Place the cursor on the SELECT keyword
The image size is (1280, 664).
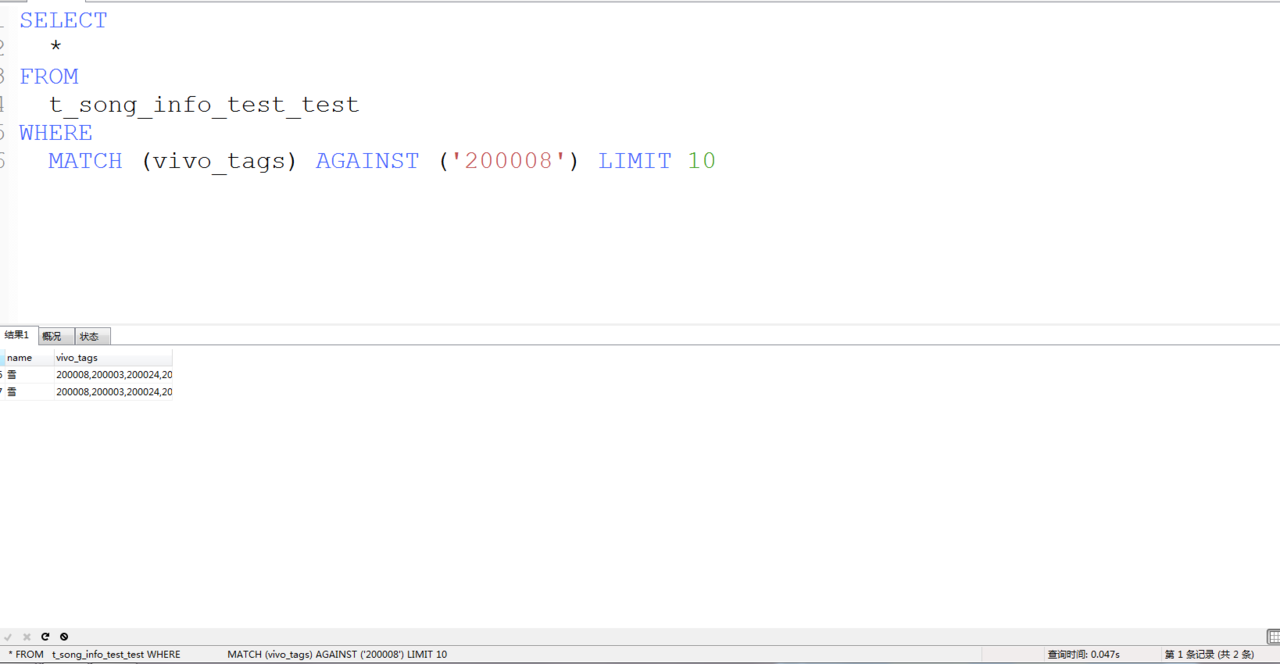(63, 21)
